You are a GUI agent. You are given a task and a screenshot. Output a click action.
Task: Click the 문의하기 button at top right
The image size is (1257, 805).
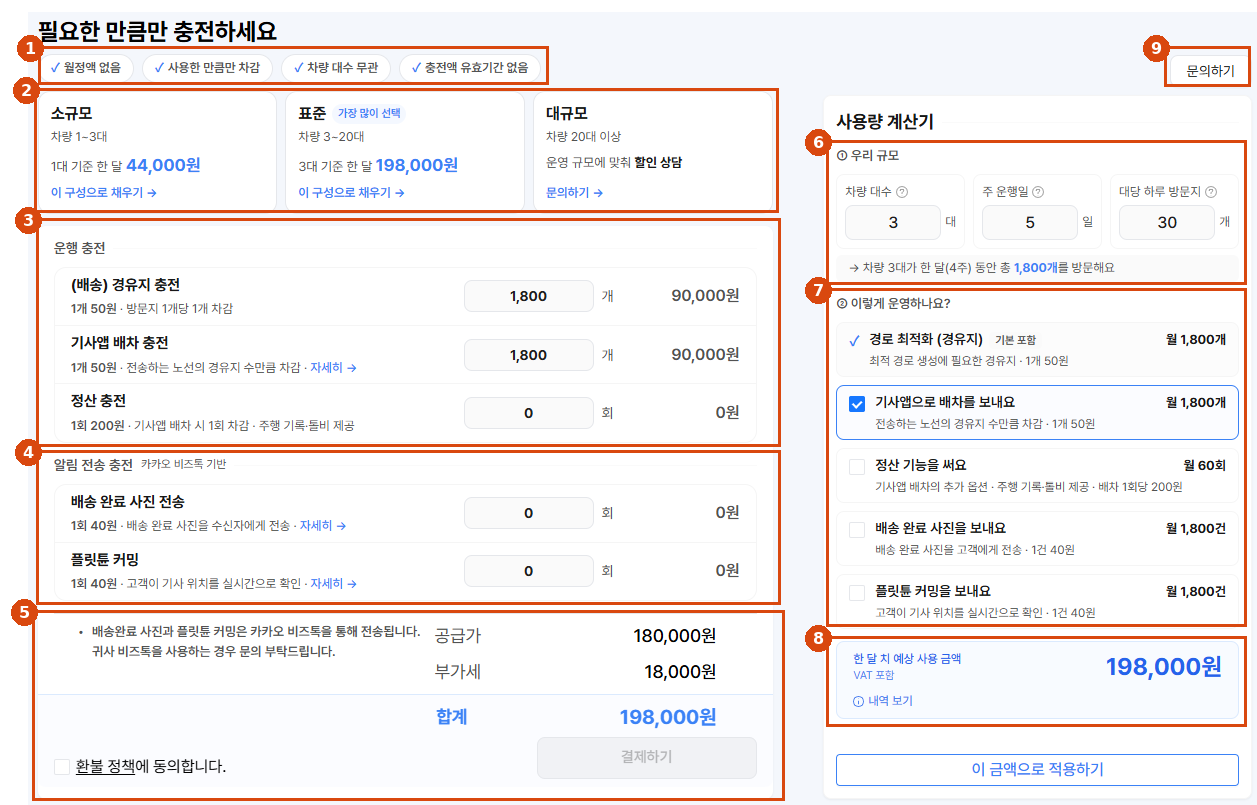(x=1210, y=71)
